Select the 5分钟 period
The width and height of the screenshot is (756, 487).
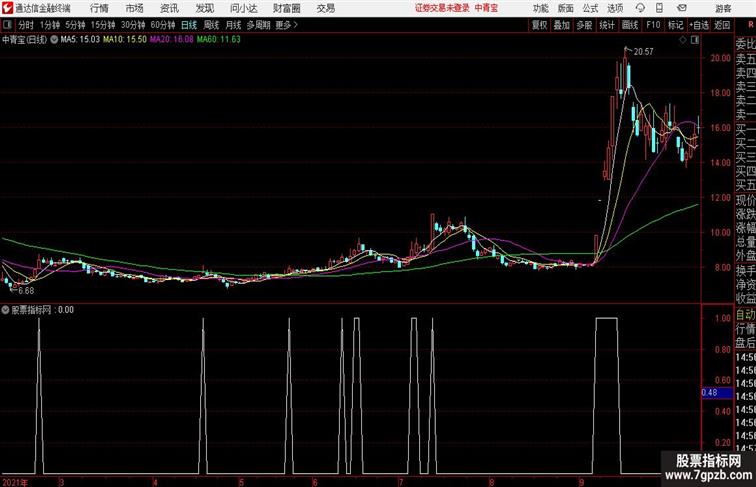(75, 25)
